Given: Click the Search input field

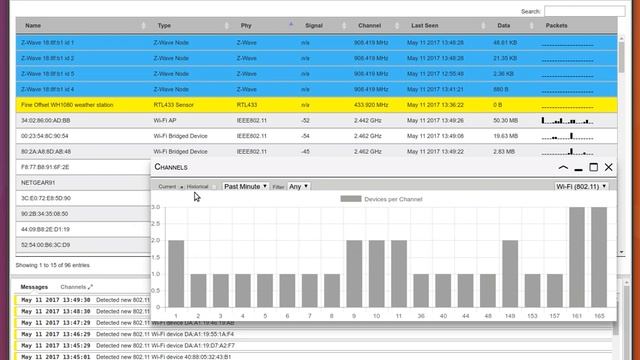Looking at the screenshot, I should pyautogui.click(x=584, y=11).
